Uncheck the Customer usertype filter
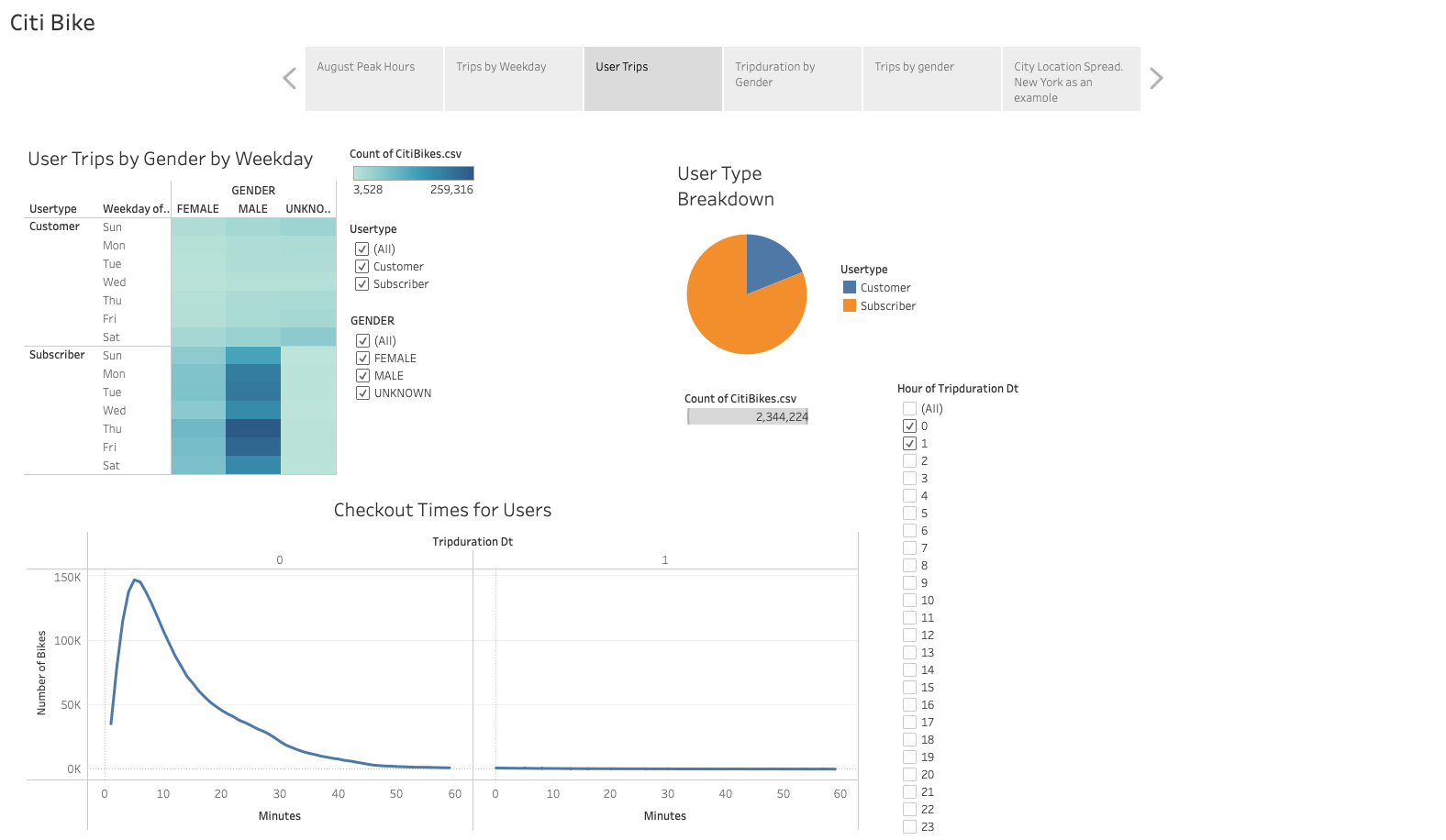Viewport: 1446px width, 840px height. point(362,267)
